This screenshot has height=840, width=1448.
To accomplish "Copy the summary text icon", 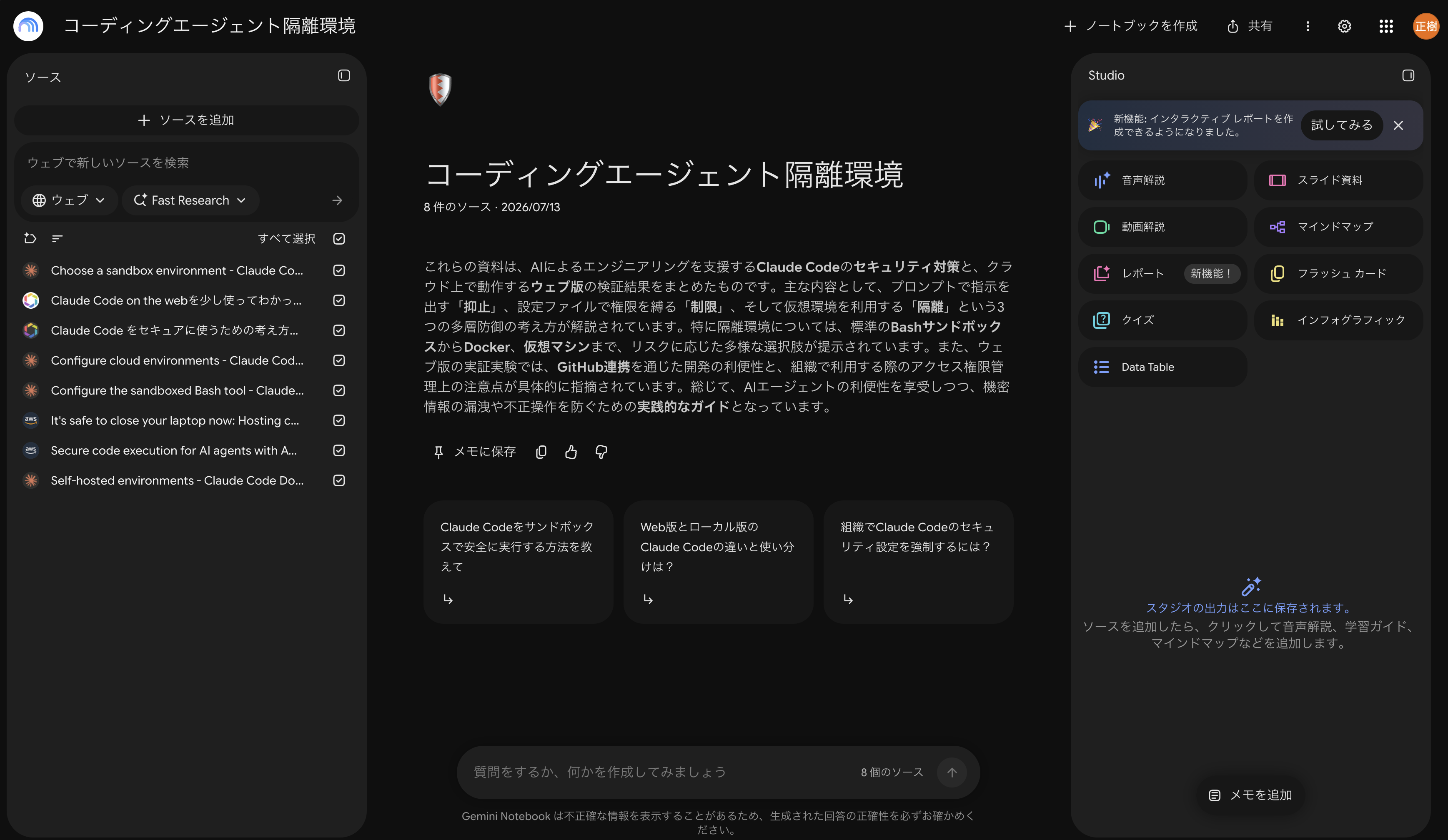I will point(541,452).
